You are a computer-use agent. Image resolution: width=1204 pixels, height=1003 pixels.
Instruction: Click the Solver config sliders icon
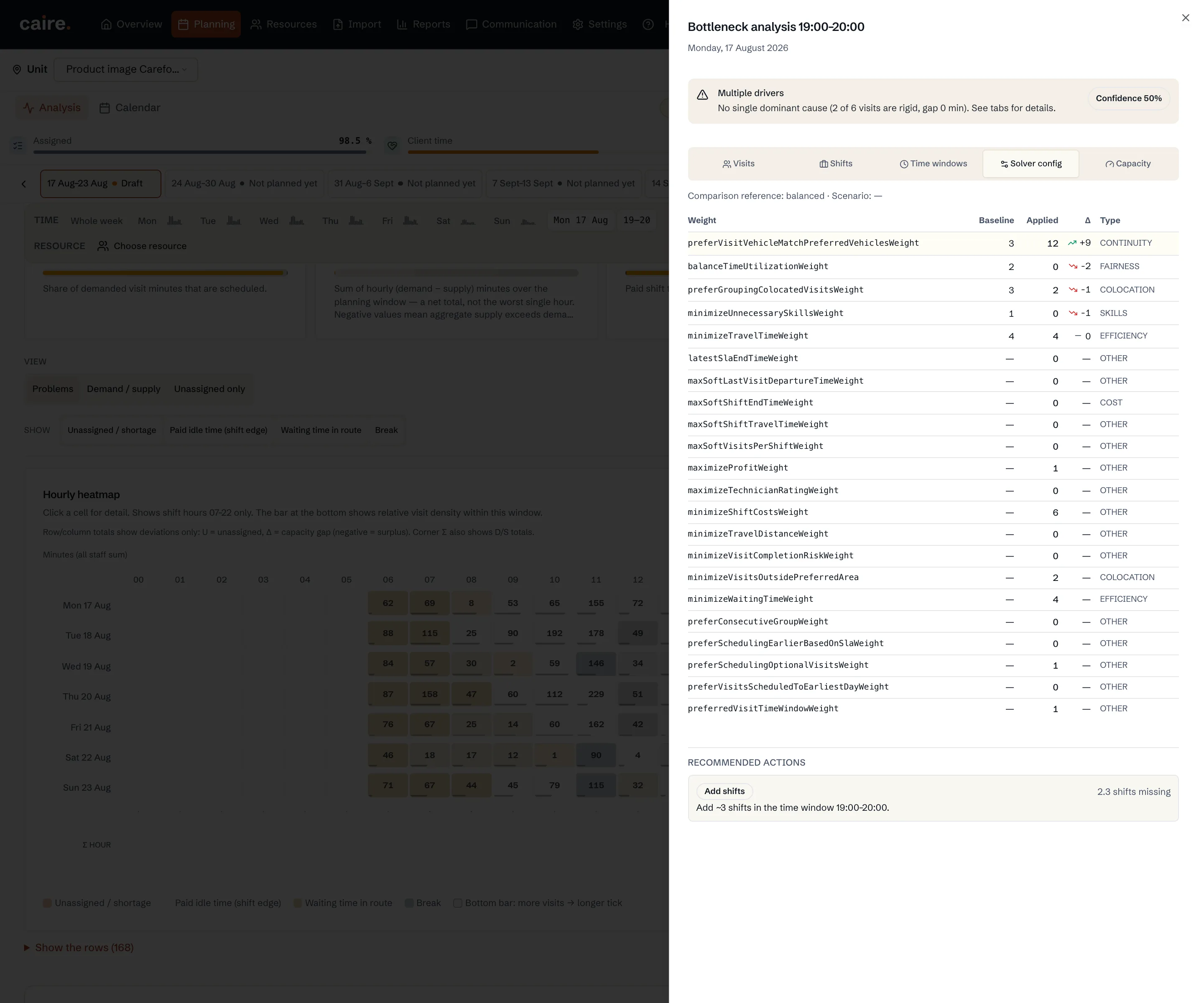pyautogui.click(x=1004, y=164)
